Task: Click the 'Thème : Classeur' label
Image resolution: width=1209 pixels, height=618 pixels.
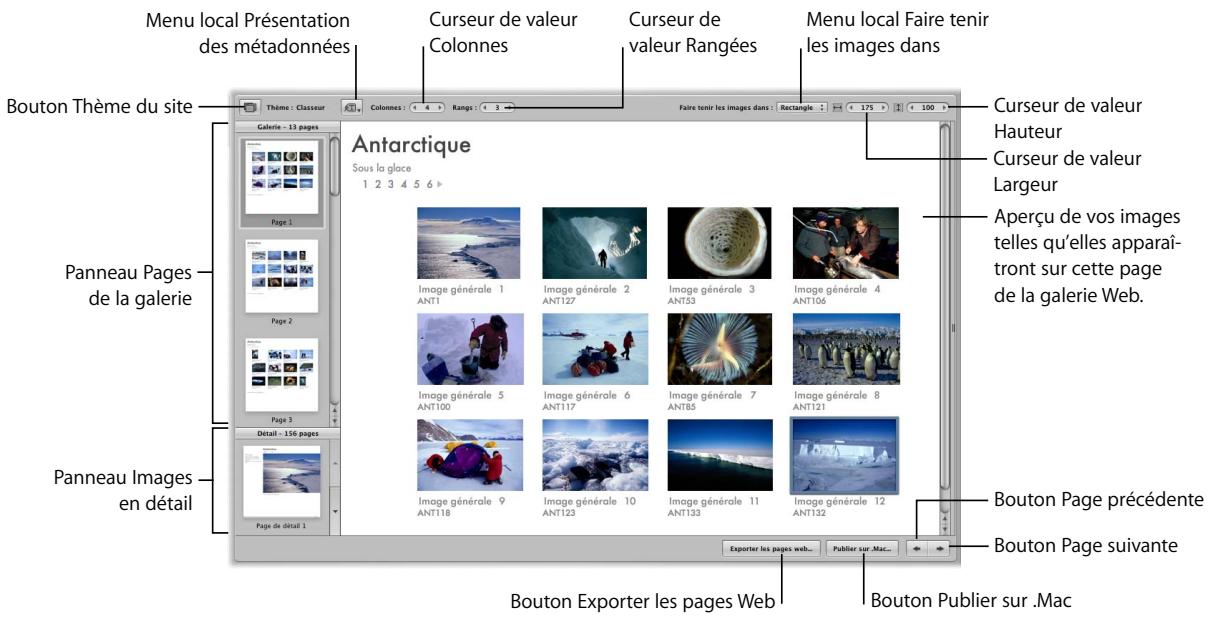Action: [x=295, y=106]
